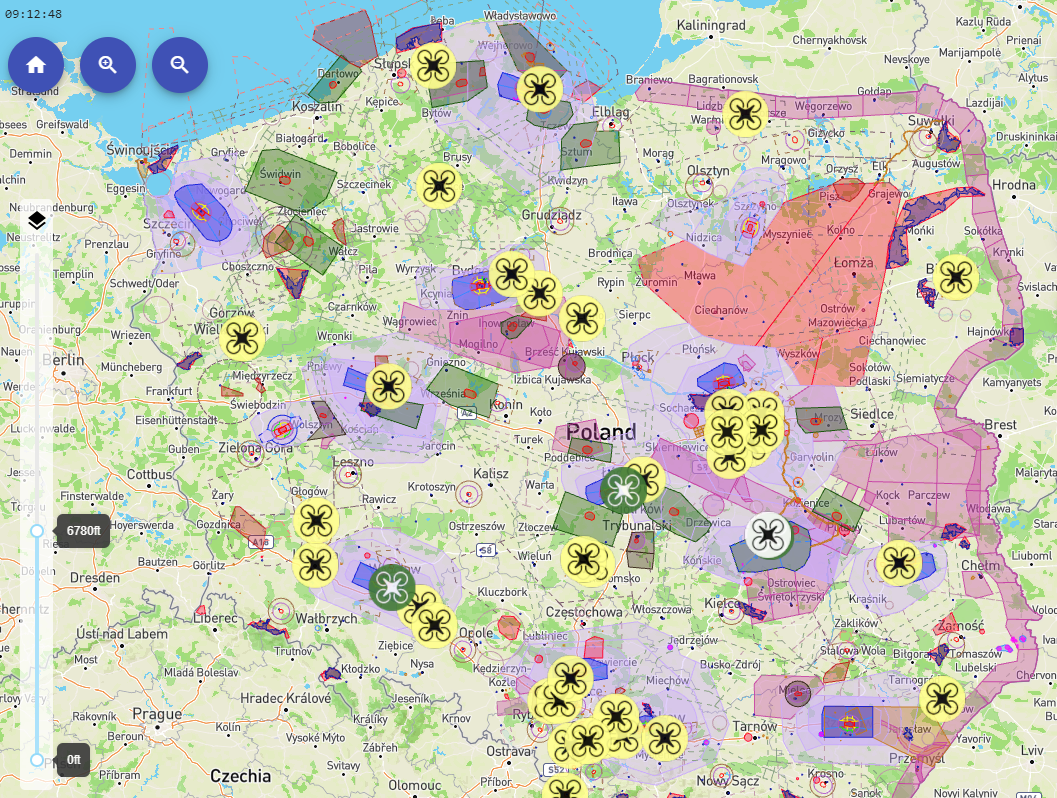
Task: Select the drone marker near Białystok
Action: [955, 276]
